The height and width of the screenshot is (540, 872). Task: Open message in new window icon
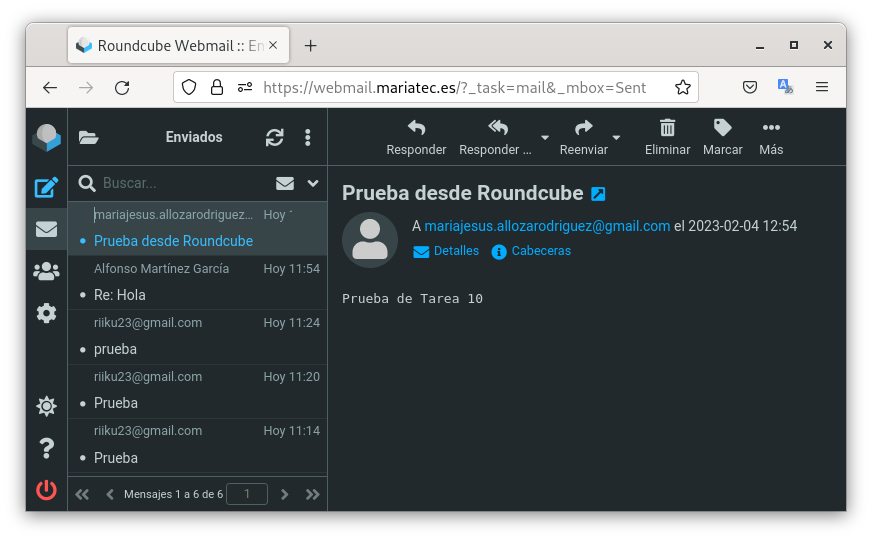(598, 194)
